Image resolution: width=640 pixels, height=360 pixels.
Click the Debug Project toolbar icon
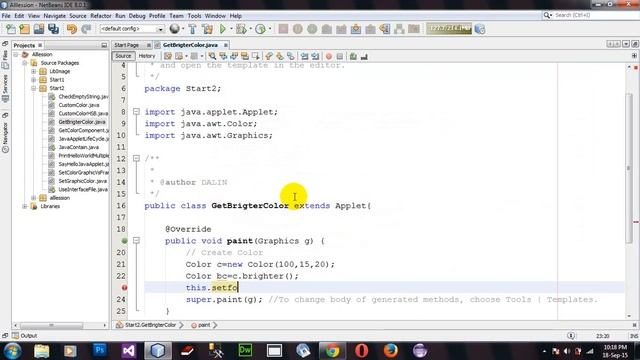click(x=241, y=29)
